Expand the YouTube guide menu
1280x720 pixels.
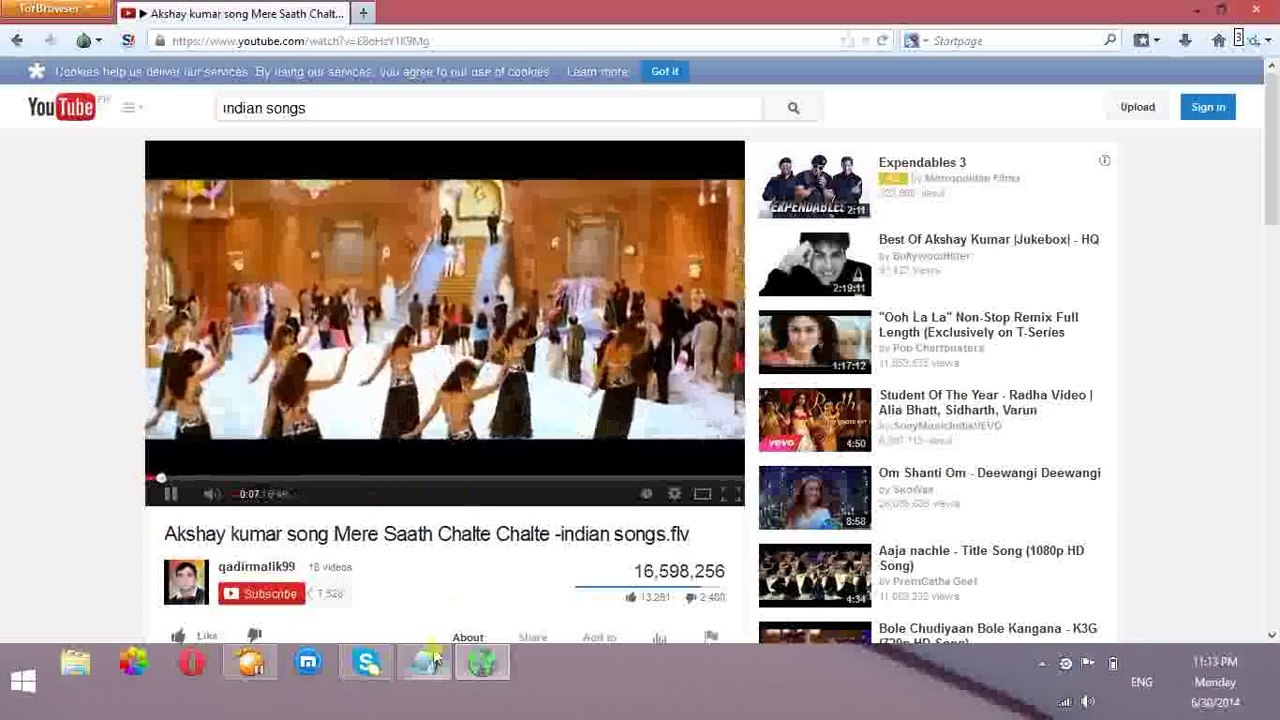tap(131, 107)
